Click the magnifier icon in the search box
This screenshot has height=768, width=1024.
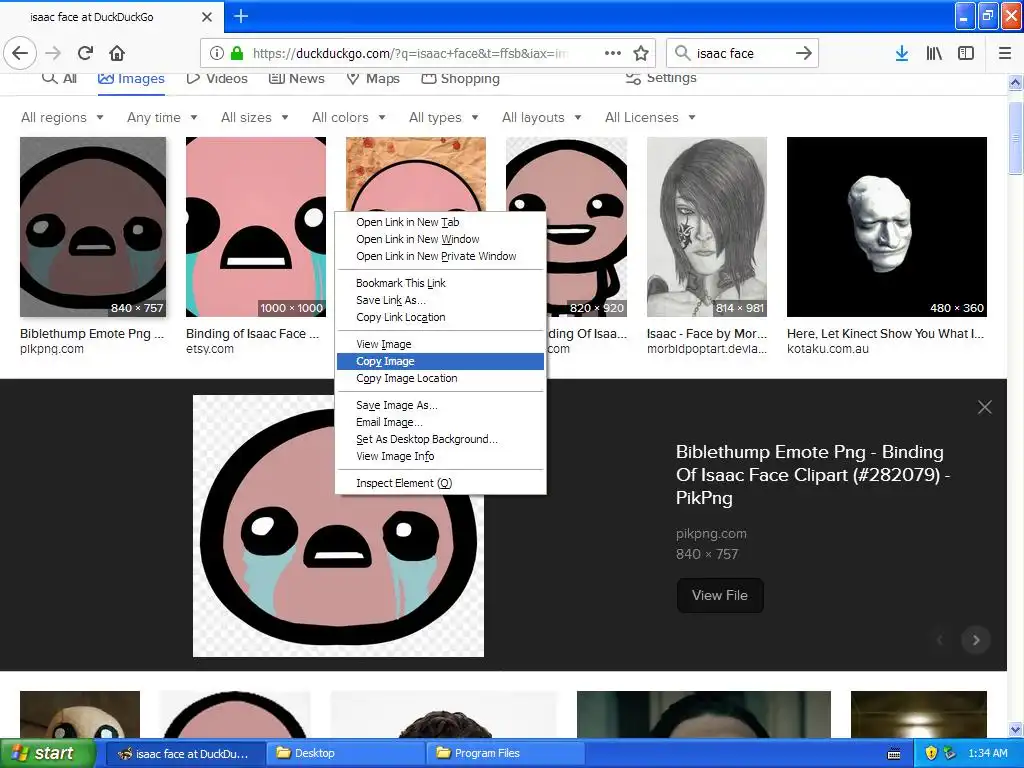pos(682,53)
